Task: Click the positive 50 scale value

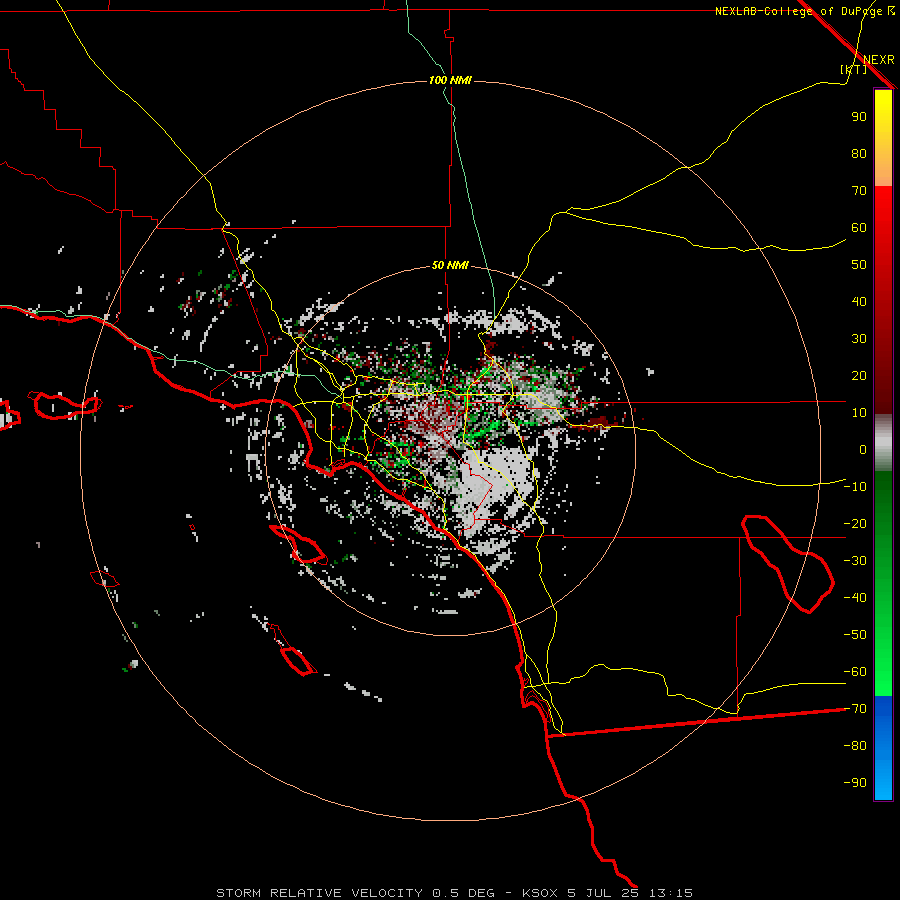Action: pyautogui.click(x=859, y=265)
